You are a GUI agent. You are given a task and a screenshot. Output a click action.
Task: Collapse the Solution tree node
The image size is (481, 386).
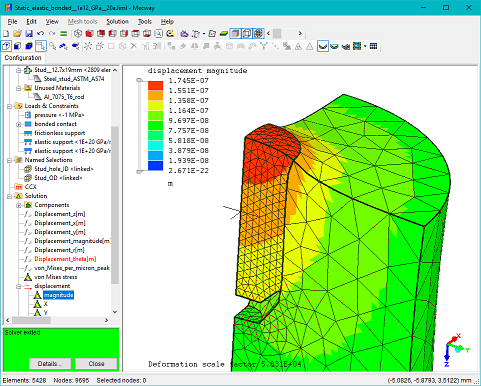[9, 196]
